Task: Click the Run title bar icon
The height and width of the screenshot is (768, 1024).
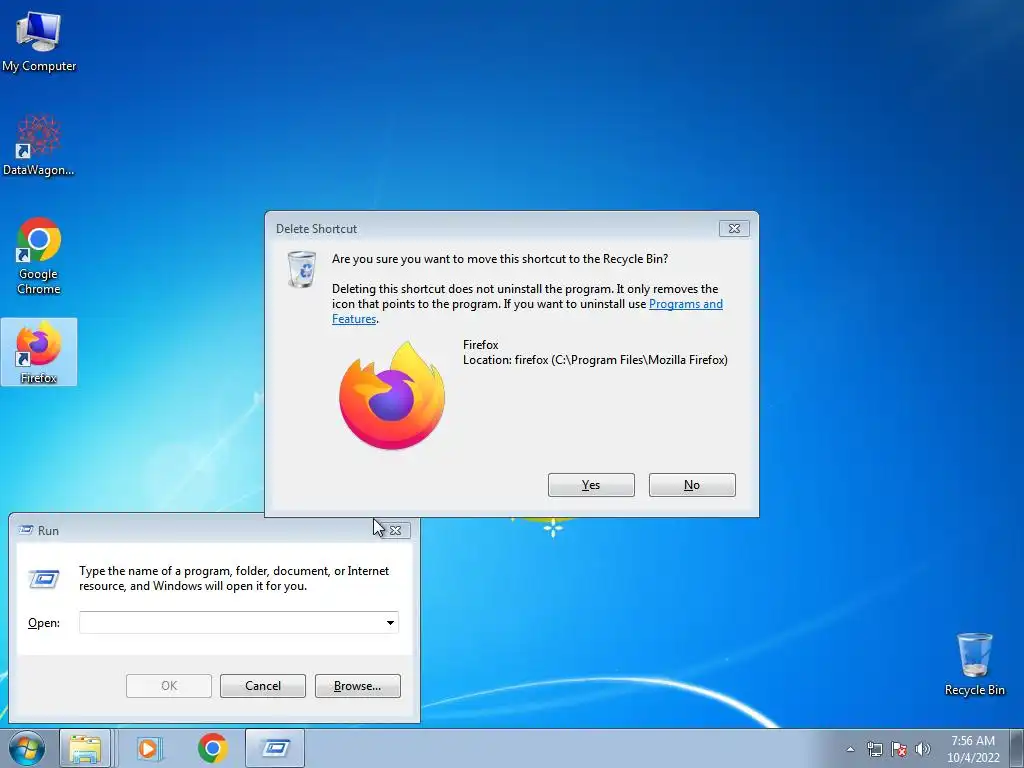Action: (25, 530)
